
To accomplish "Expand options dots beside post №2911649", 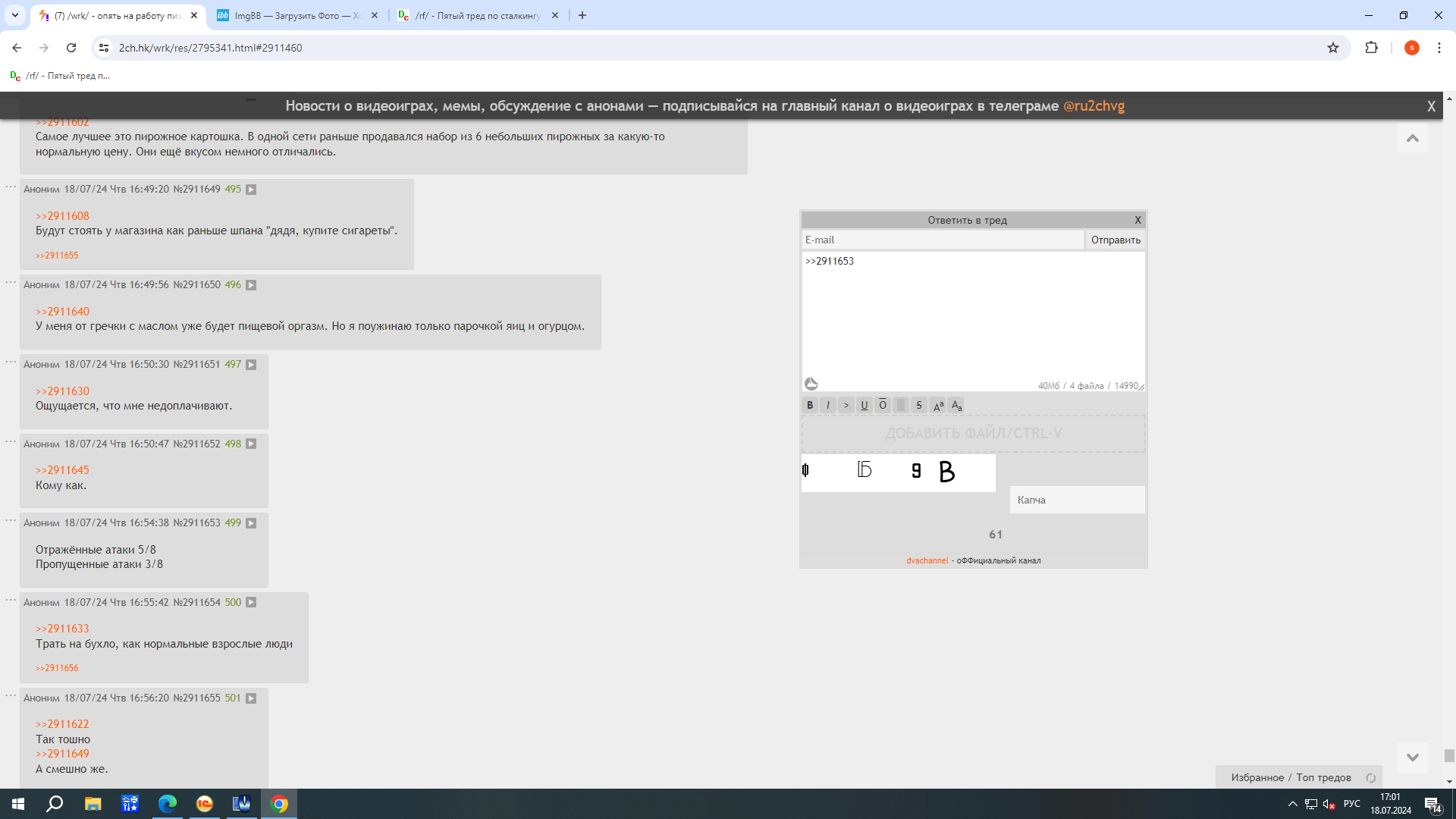I will click(11, 187).
